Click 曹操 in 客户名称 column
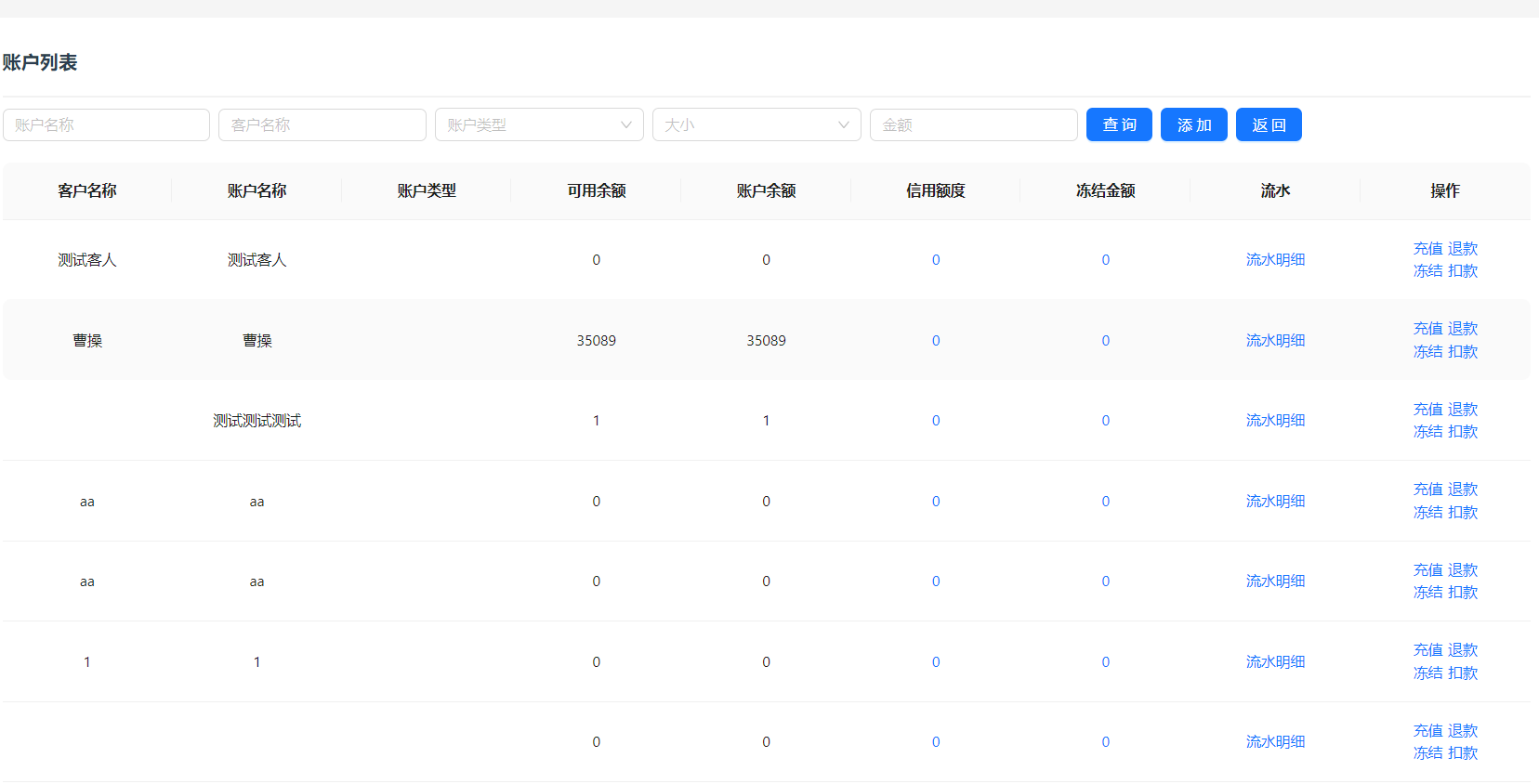Screen dimensions: 1539x784 point(87,341)
